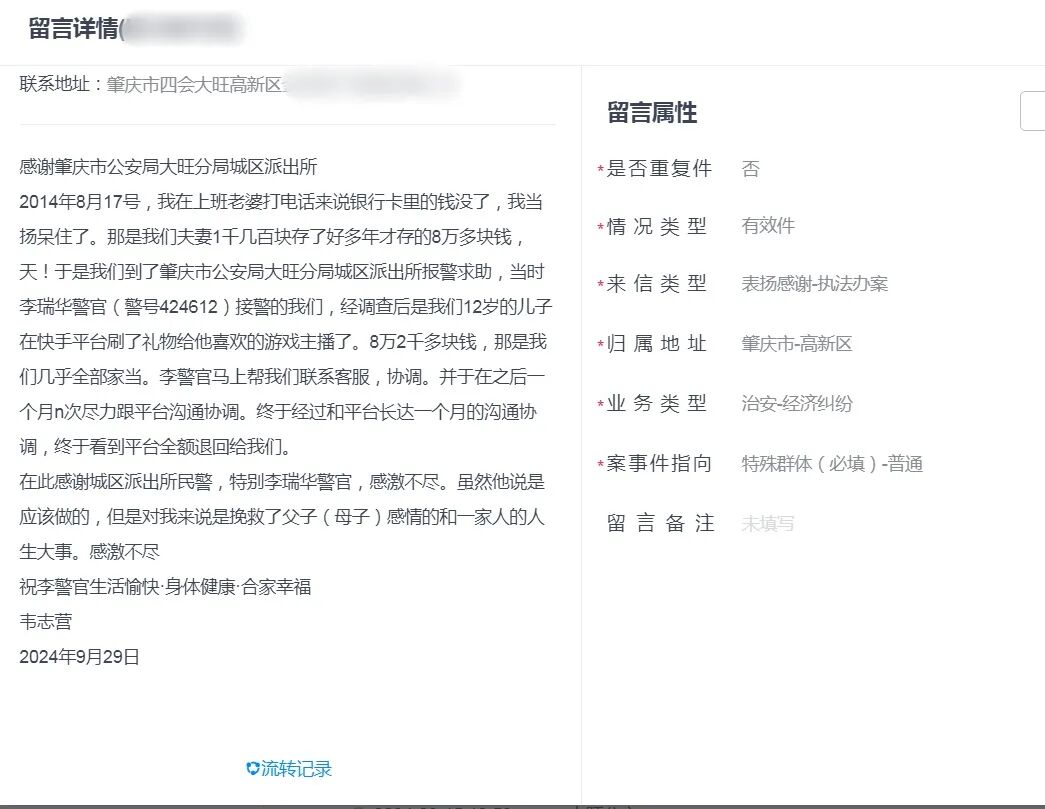Click the 情况类型 label
Screen dimensions: 1045x809
(x=656, y=227)
